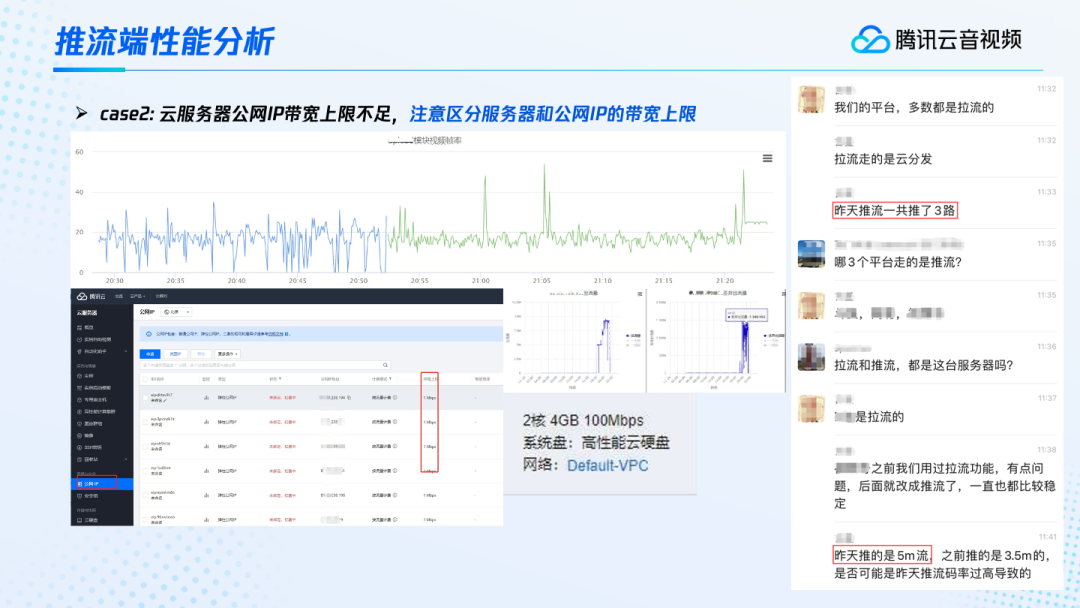This screenshot has width=1080, height=608.
Task: Click the chart hamburger menu icon
Action: (767, 158)
